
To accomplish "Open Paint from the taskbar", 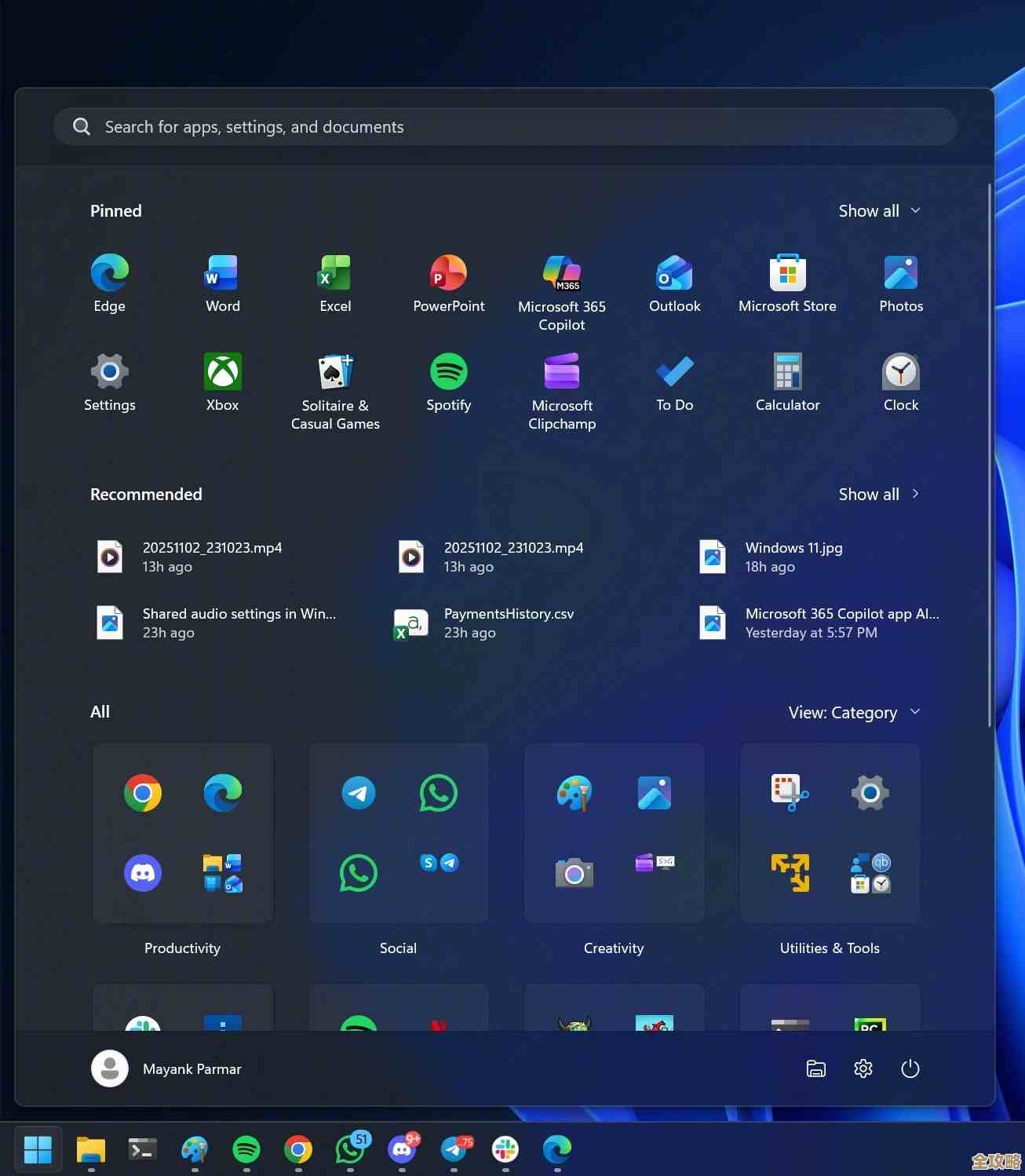I will pos(194,1149).
